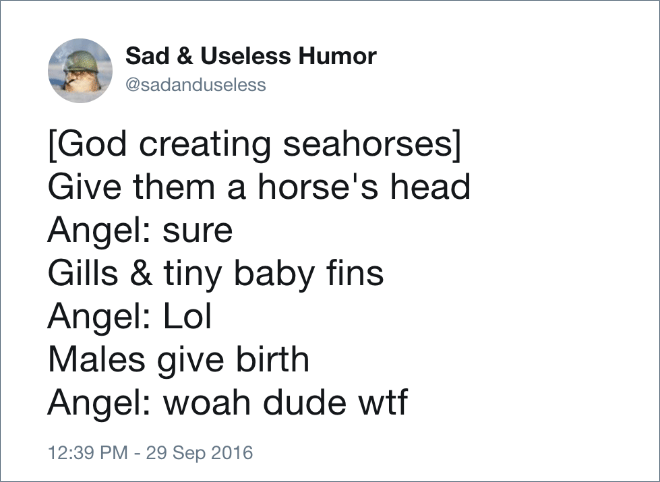Viewport: 660px width, 482px height.
Task: Select the '[God creating seahorses]' line
Action: coord(255,144)
